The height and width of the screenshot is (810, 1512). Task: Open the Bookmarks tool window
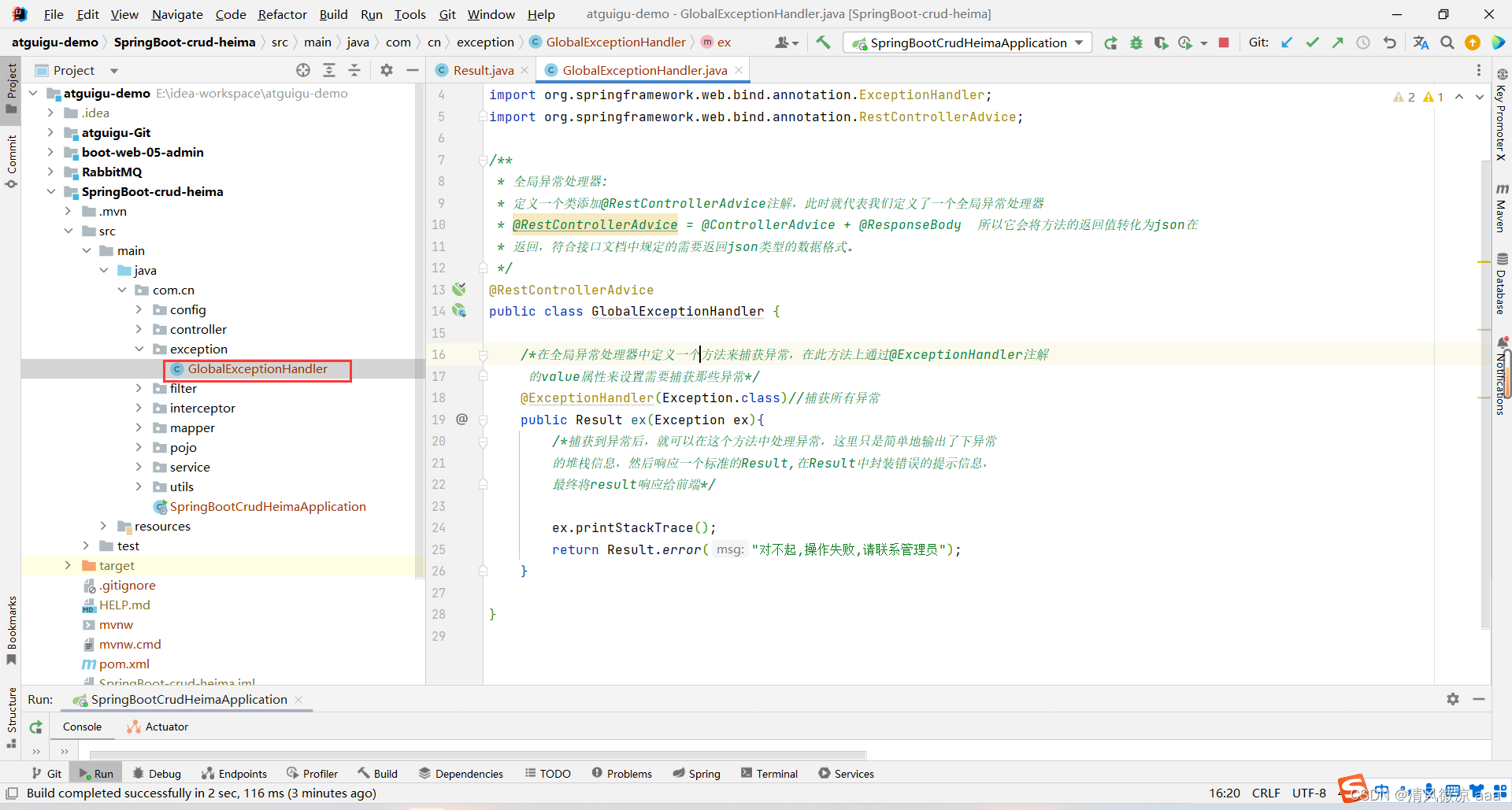[11, 630]
